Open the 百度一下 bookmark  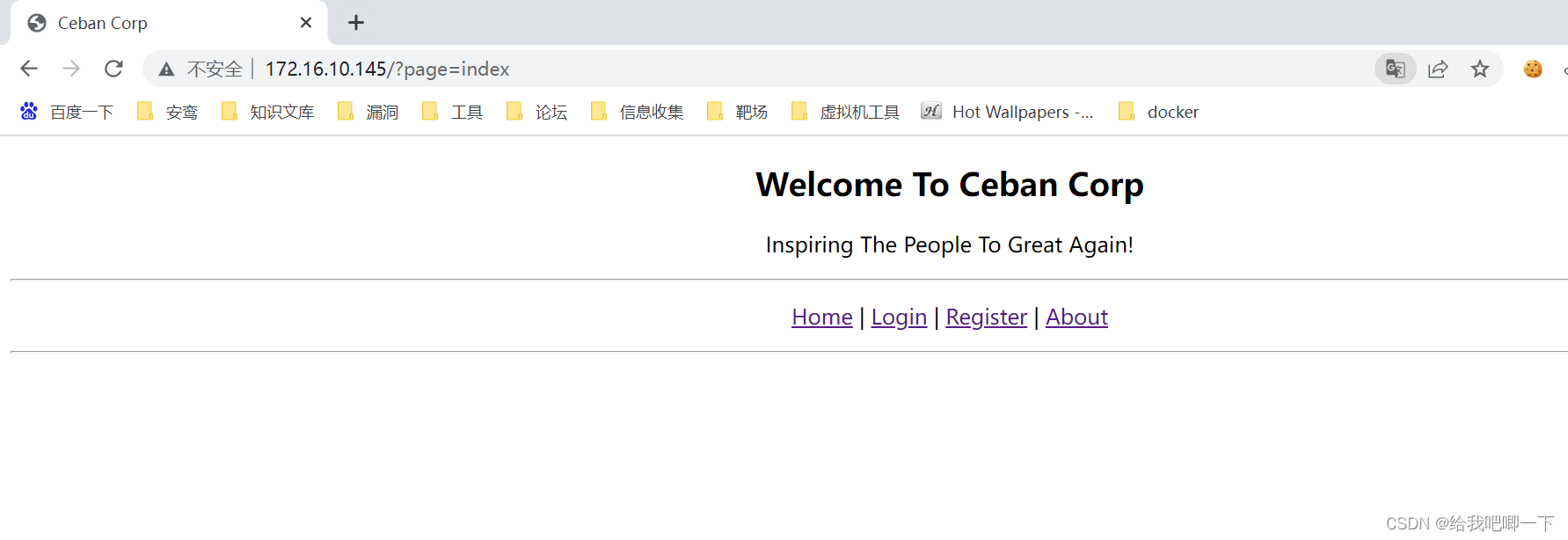(67, 112)
